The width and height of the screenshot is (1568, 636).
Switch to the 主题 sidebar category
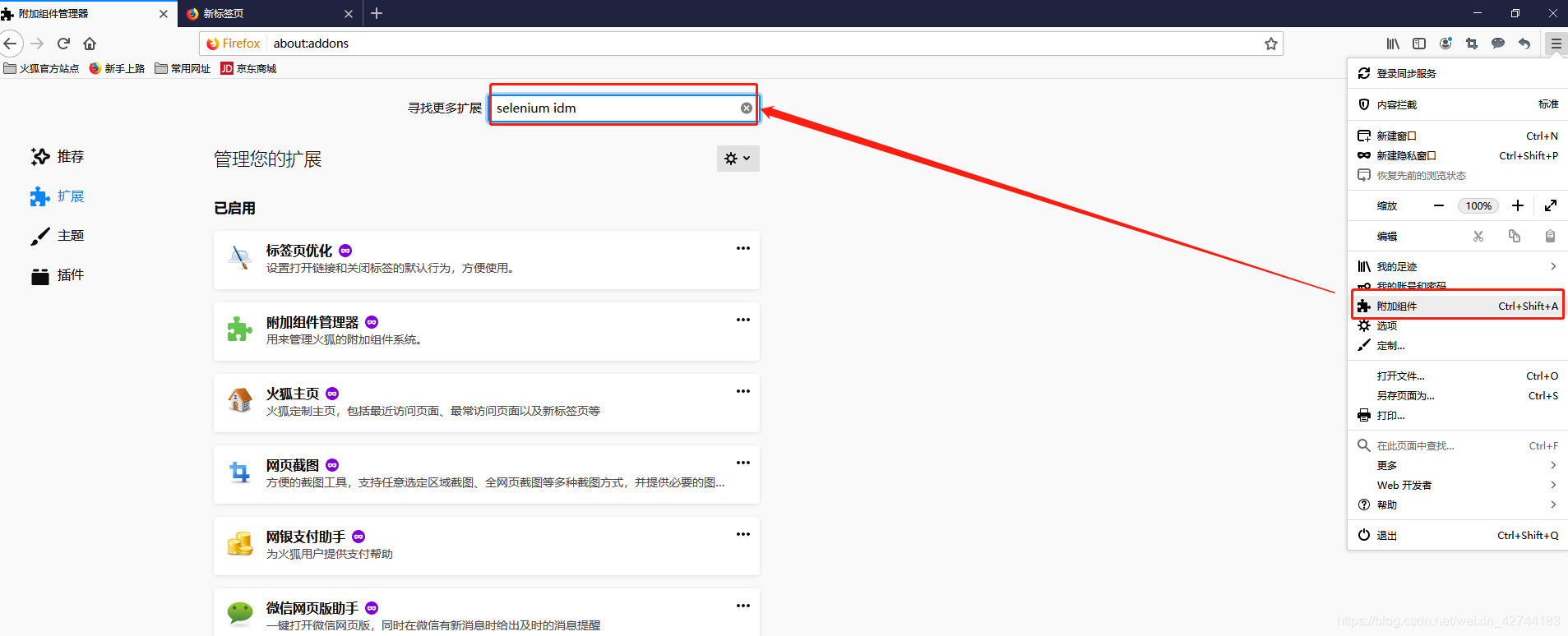[58, 235]
